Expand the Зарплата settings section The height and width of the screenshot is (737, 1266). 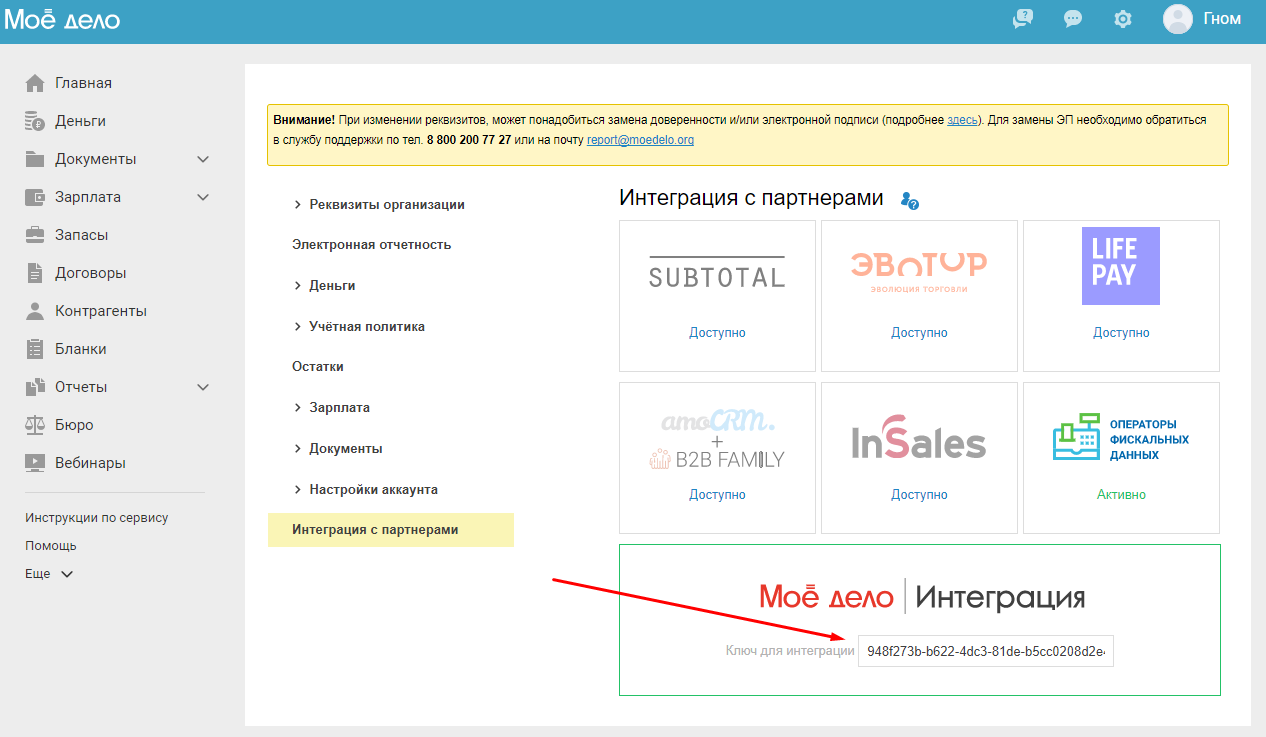coord(331,407)
